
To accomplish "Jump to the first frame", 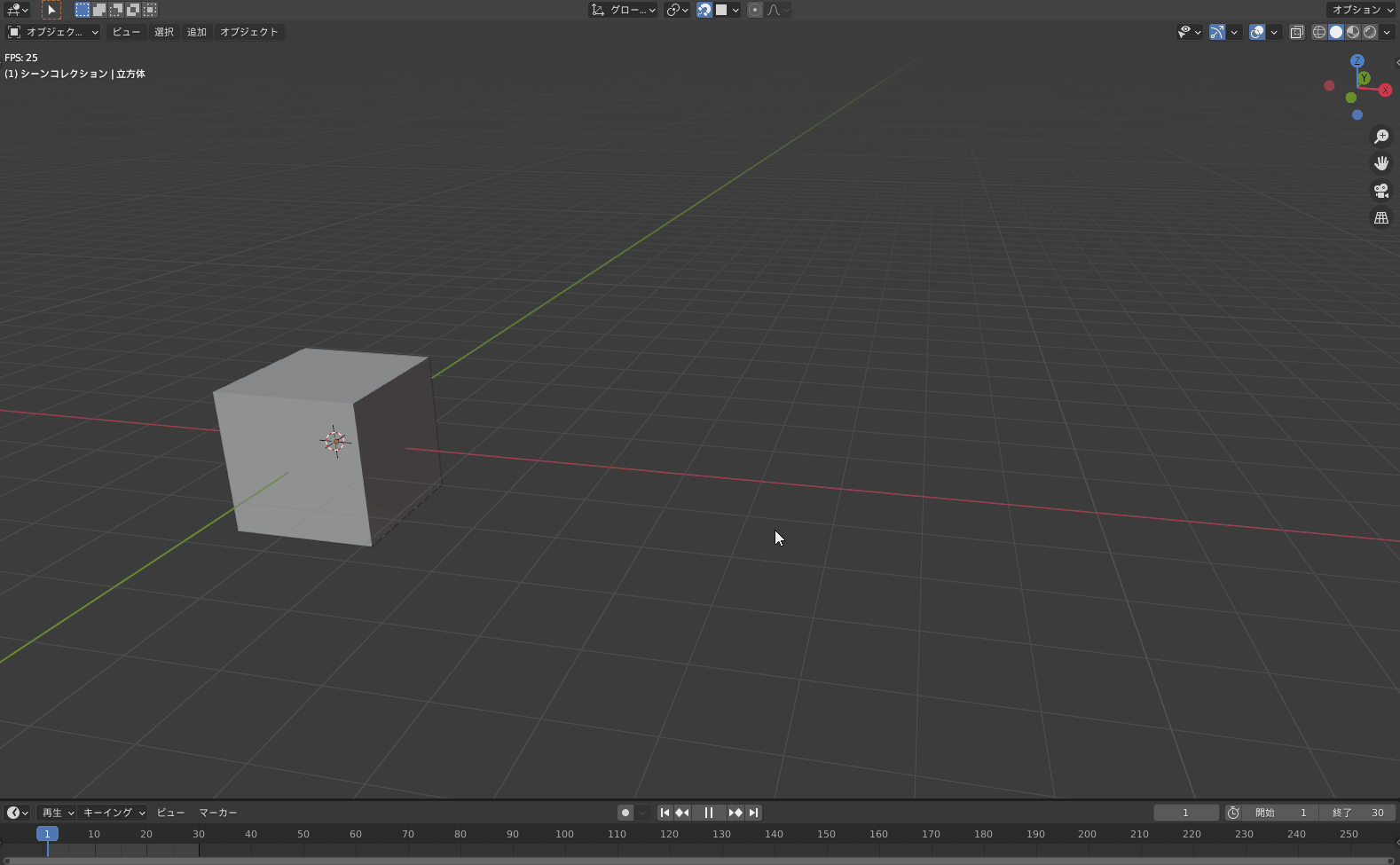I will click(x=665, y=813).
